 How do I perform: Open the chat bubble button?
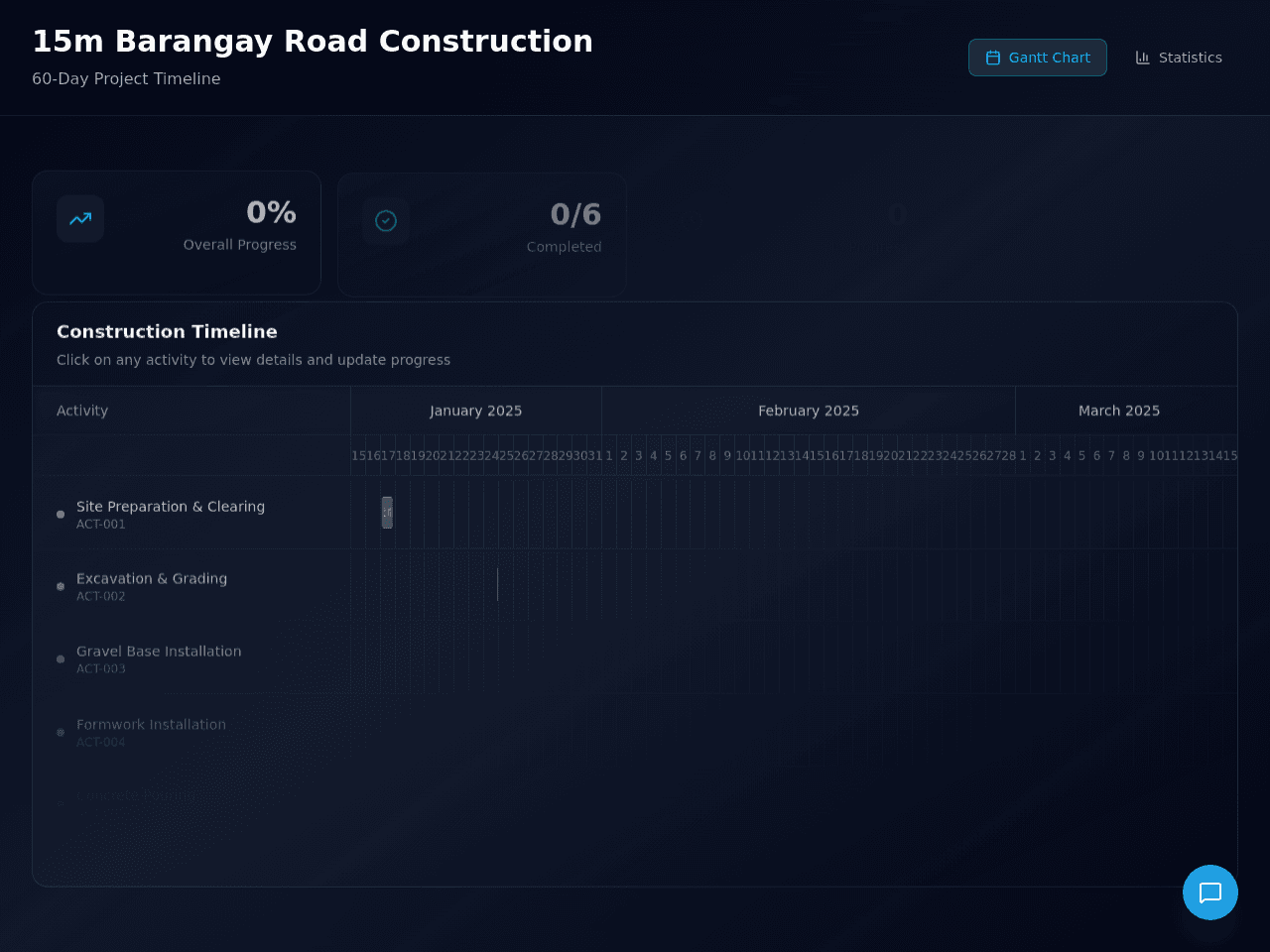[x=1210, y=892]
